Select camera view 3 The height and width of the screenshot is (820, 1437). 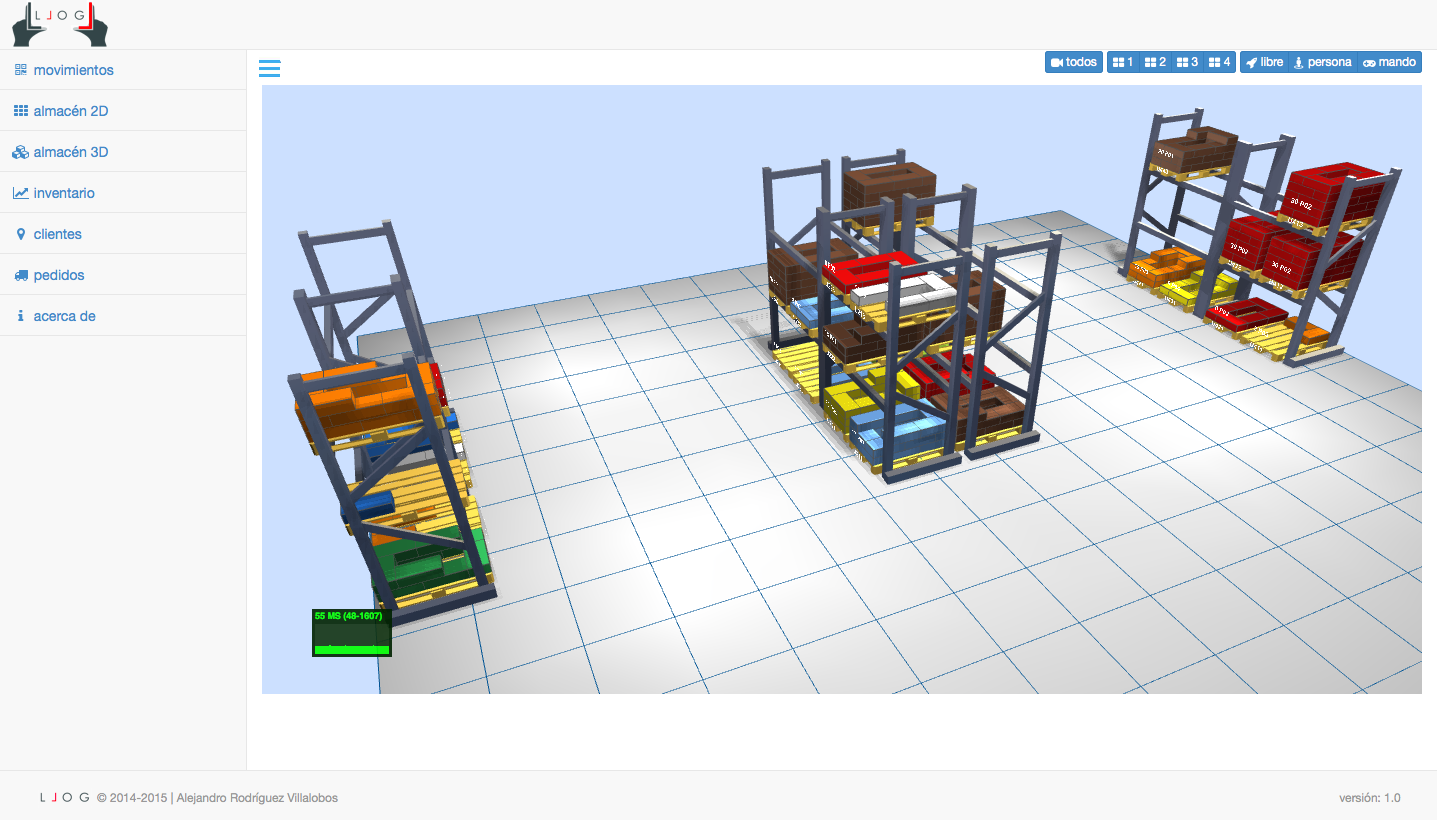(1187, 62)
